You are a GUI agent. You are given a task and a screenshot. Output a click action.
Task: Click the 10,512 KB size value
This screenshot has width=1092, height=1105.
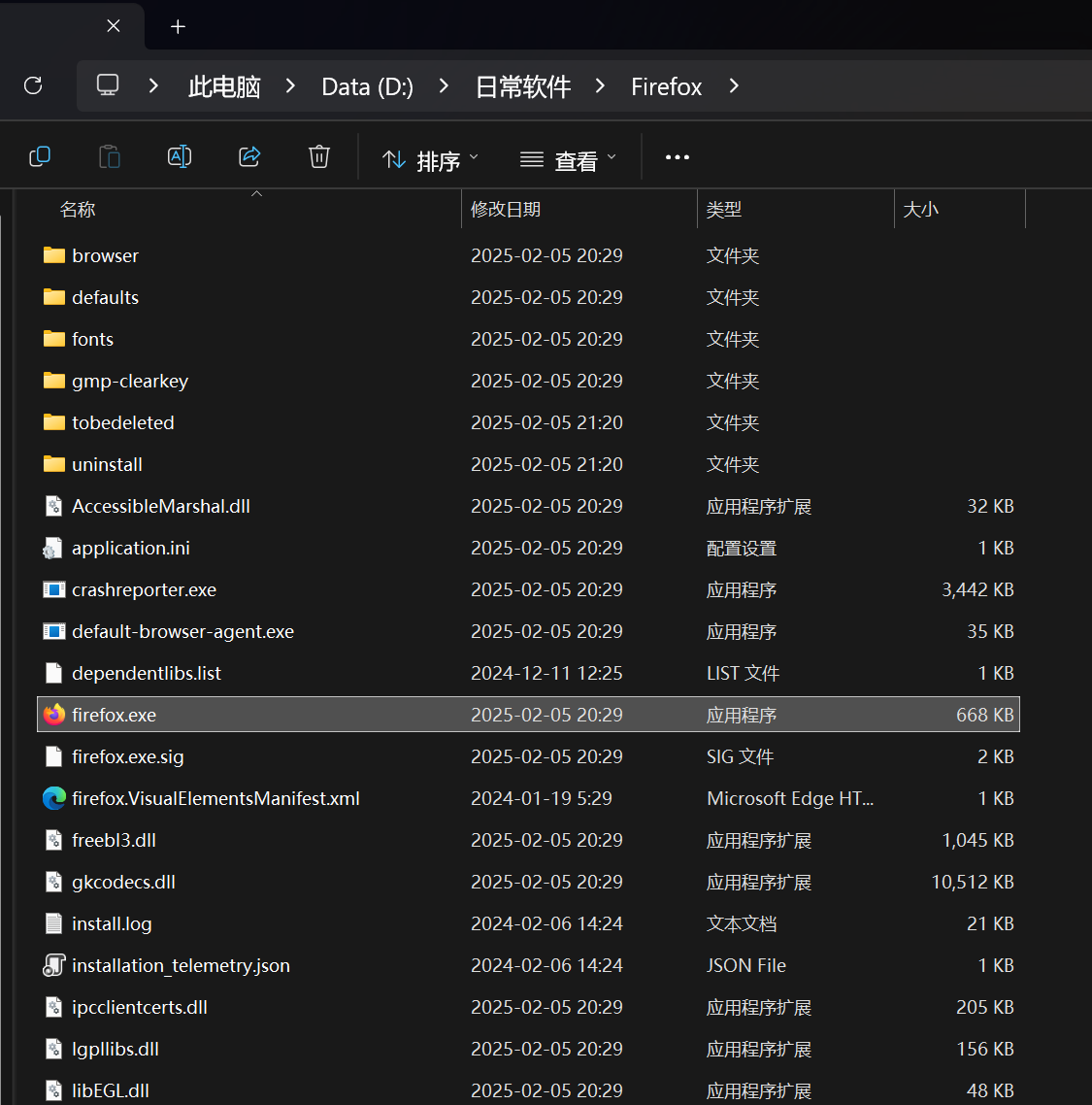(x=973, y=882)
